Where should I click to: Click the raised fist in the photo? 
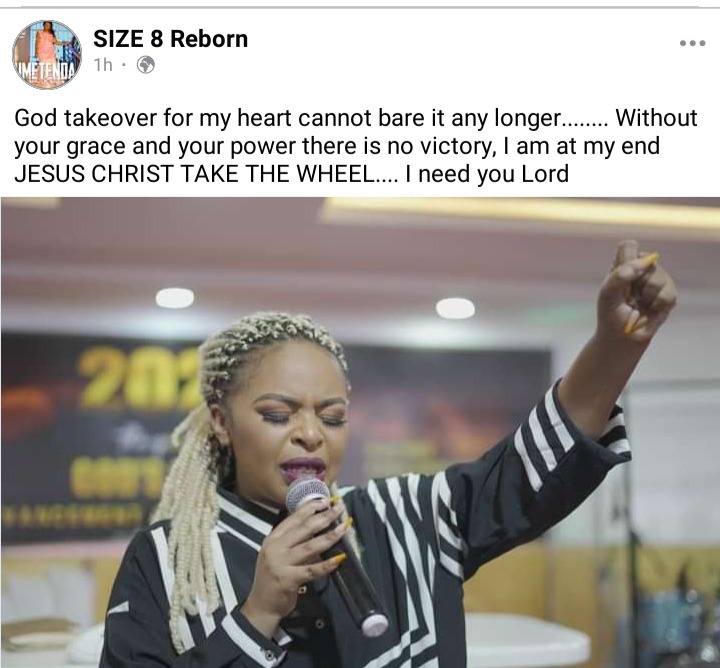(636, 291)
